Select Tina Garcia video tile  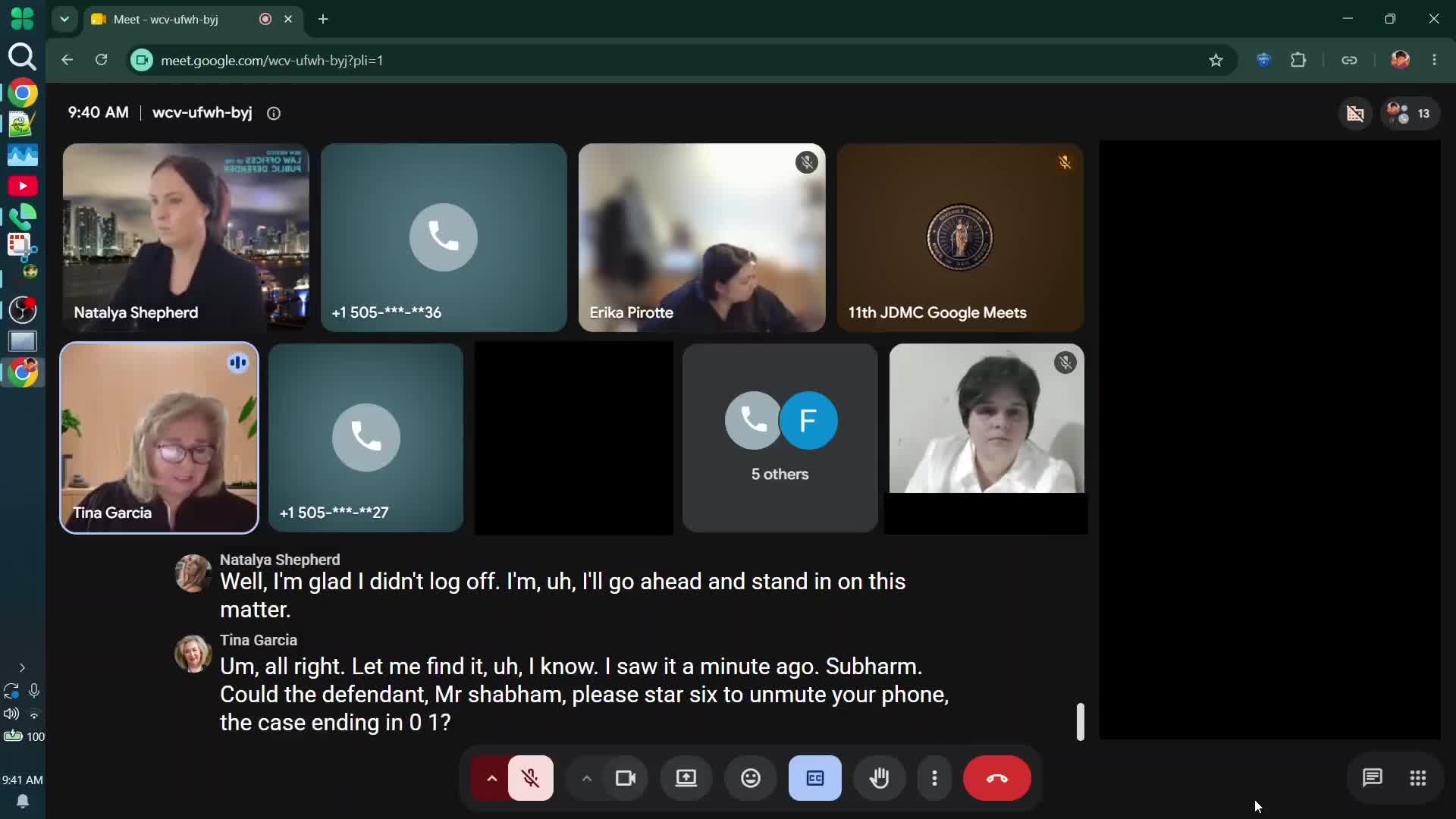(x=159, y=438)
